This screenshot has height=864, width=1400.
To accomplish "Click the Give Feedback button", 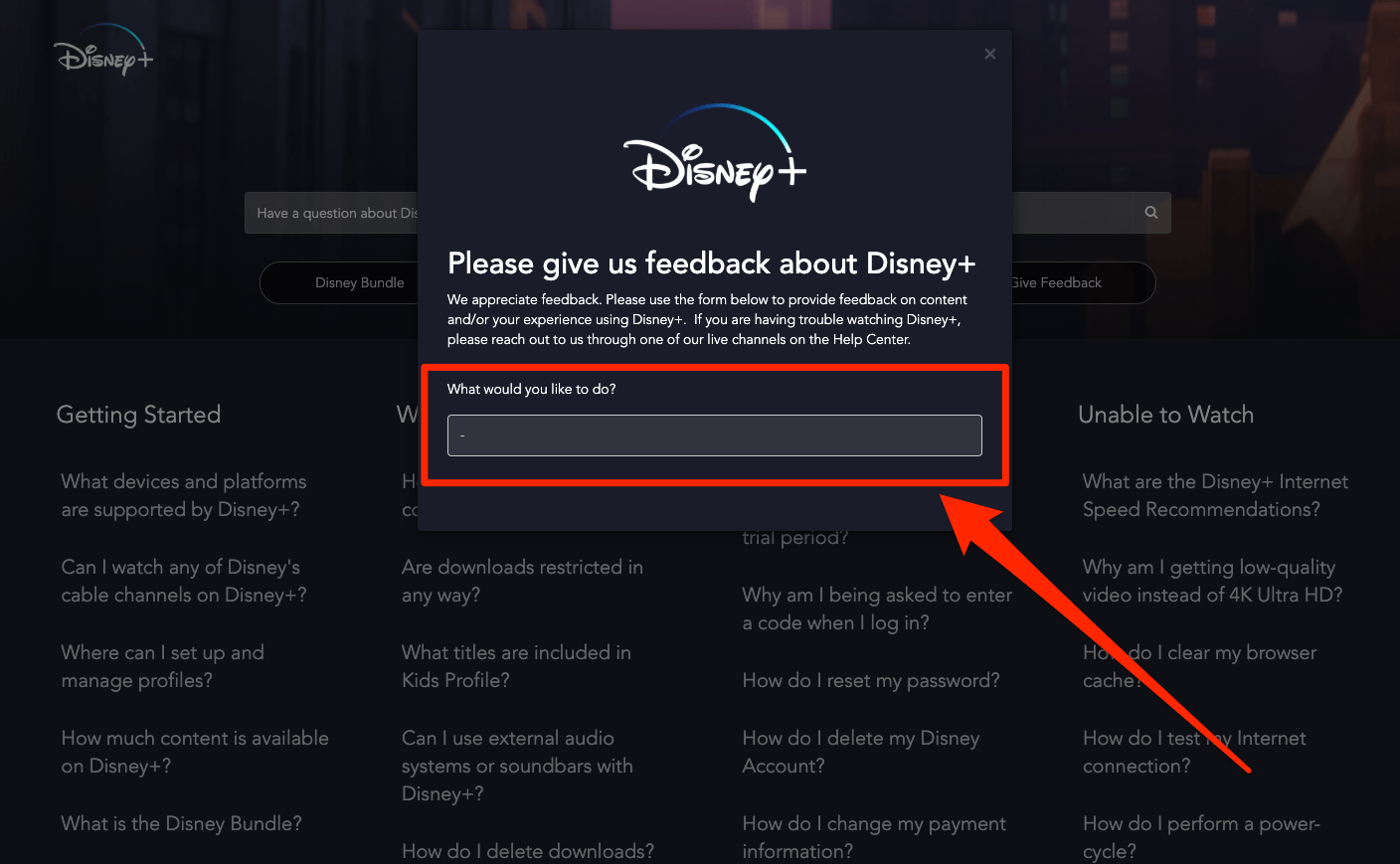I will tap(1056, 282).
